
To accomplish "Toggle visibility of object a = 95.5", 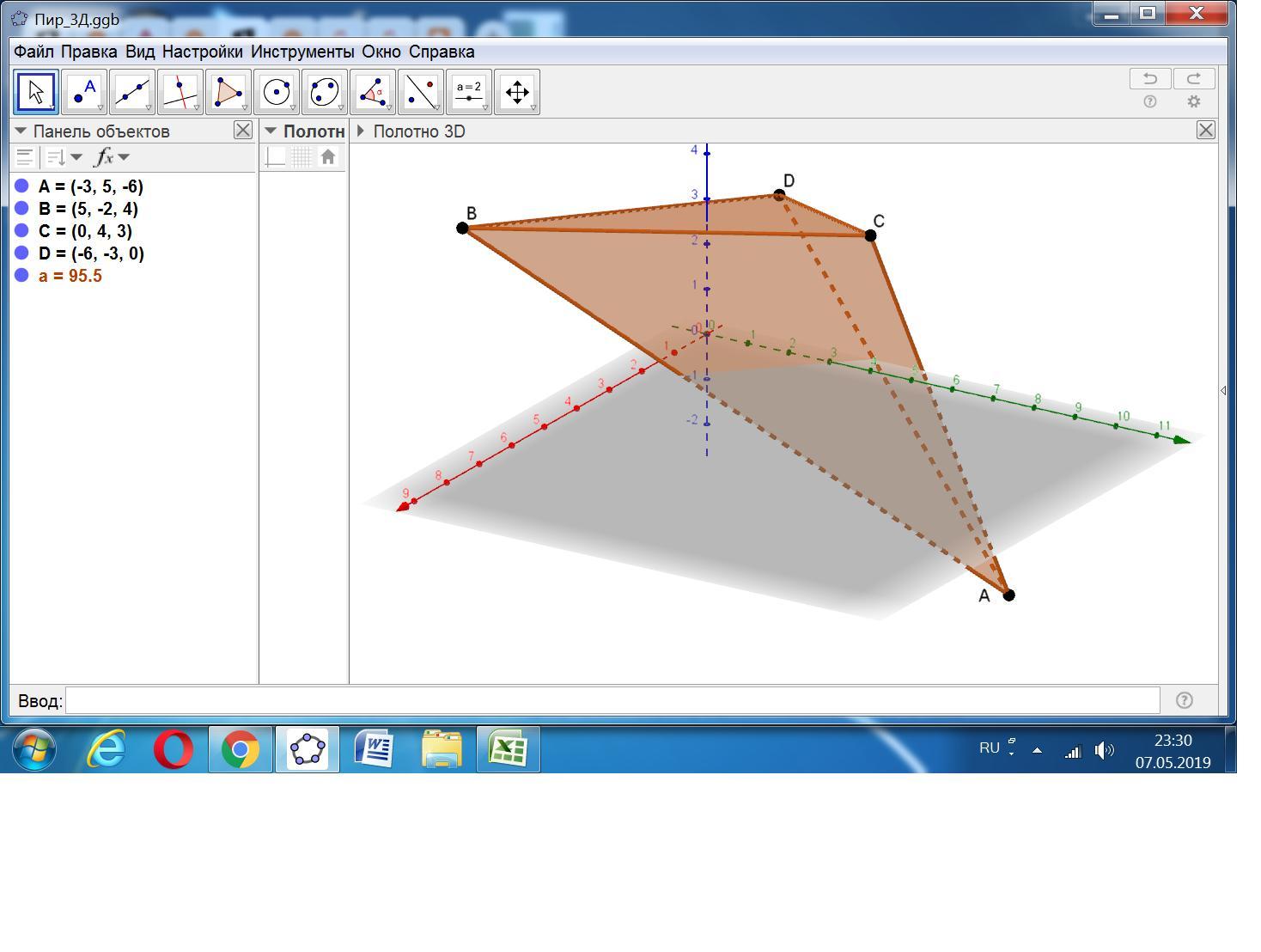I will click(x=22, y=275).
